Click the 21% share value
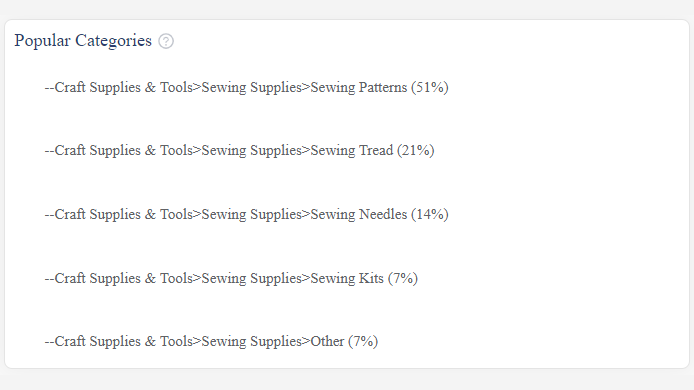The image size is (694, 390). [416, 151]
